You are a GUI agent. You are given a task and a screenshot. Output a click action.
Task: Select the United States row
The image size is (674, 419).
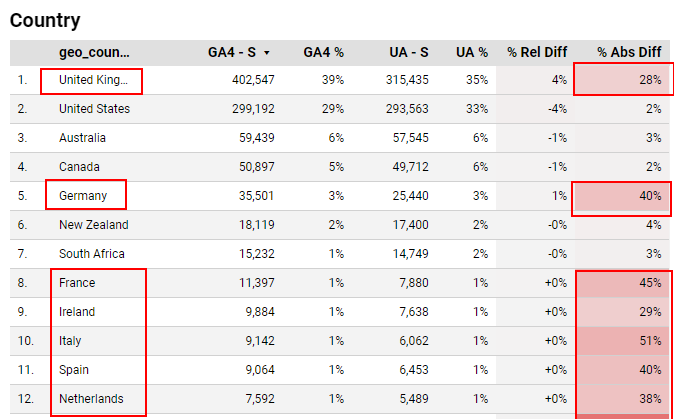[94, 109]
